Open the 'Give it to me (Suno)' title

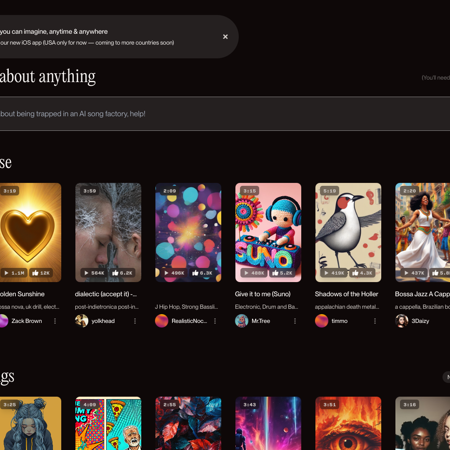pos(263,294)
